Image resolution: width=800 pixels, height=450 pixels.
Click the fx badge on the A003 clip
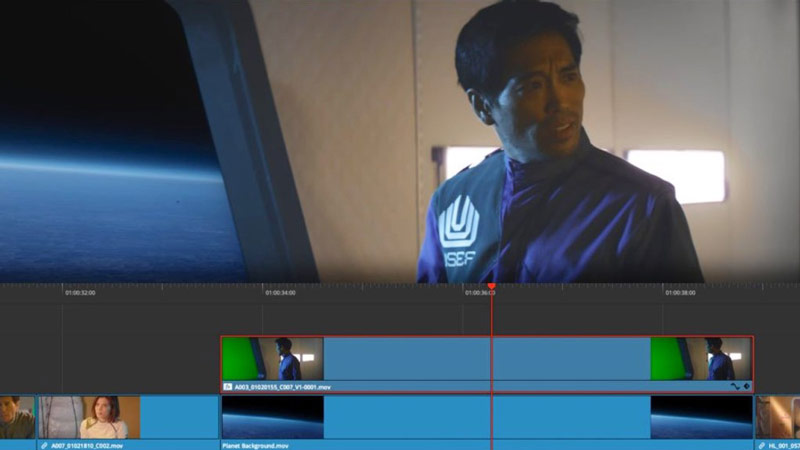(x=228, y=386)
